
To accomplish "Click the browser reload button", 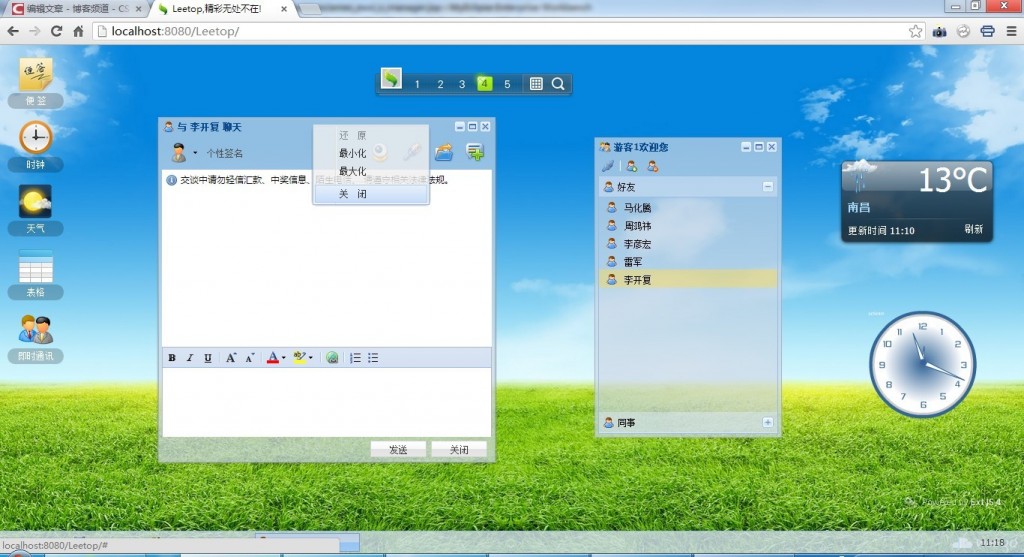I will tap(57, 31).
